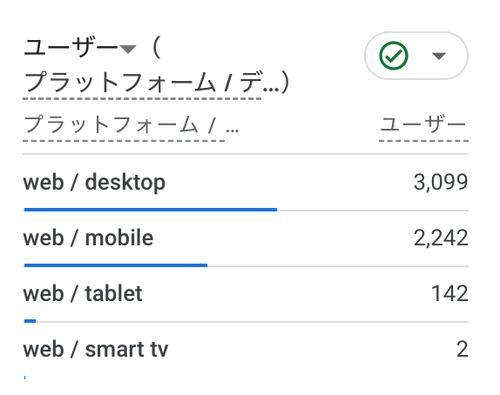Select the web / desktop row label
Screen dimensions: 500x395
pos(94,183)
